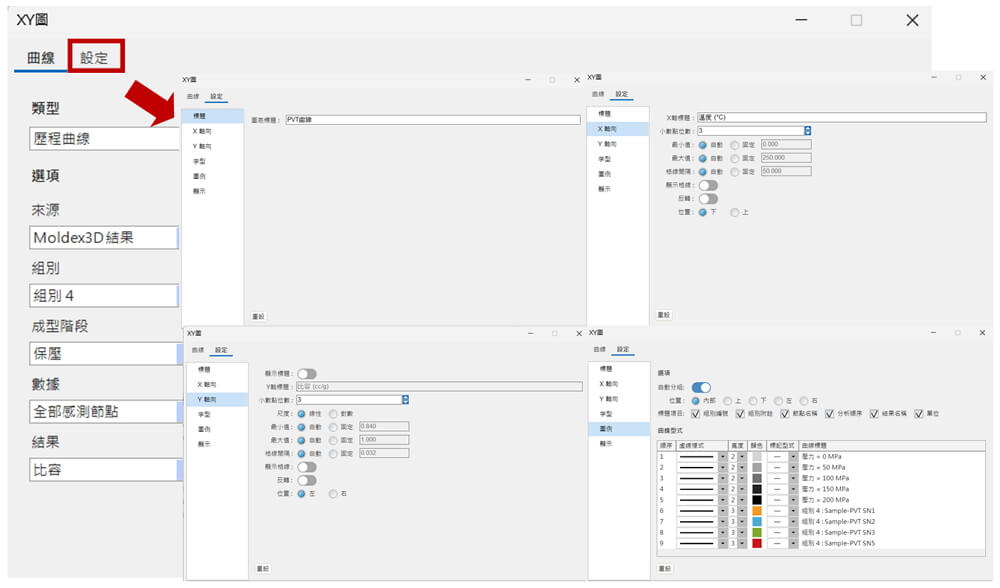1000x588 pixels.
Task: Click X-axis decimal places stepper arrows
Action: click(x=807, y=130)
